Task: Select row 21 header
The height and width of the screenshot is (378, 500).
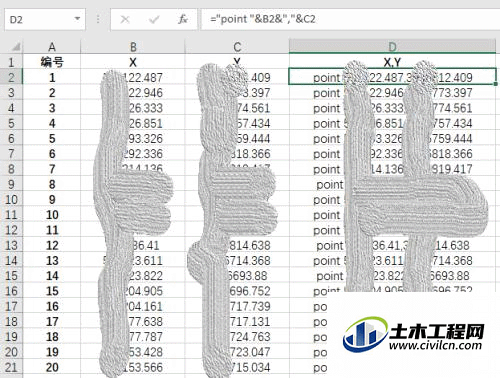Action: [x=11, y=367]
